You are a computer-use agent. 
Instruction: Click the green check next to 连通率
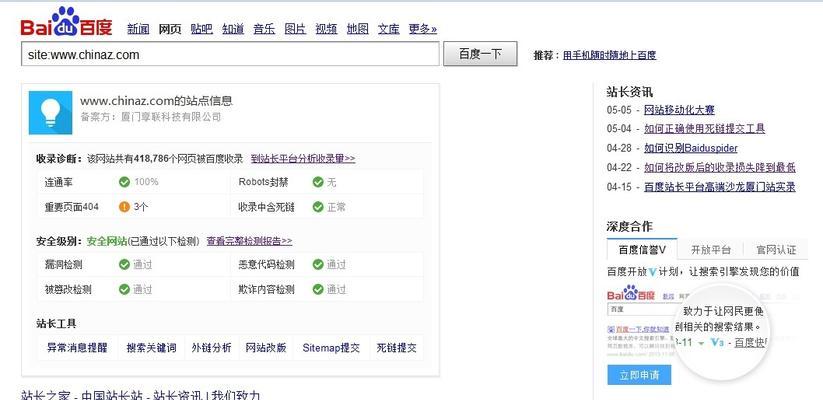[124, 182]
